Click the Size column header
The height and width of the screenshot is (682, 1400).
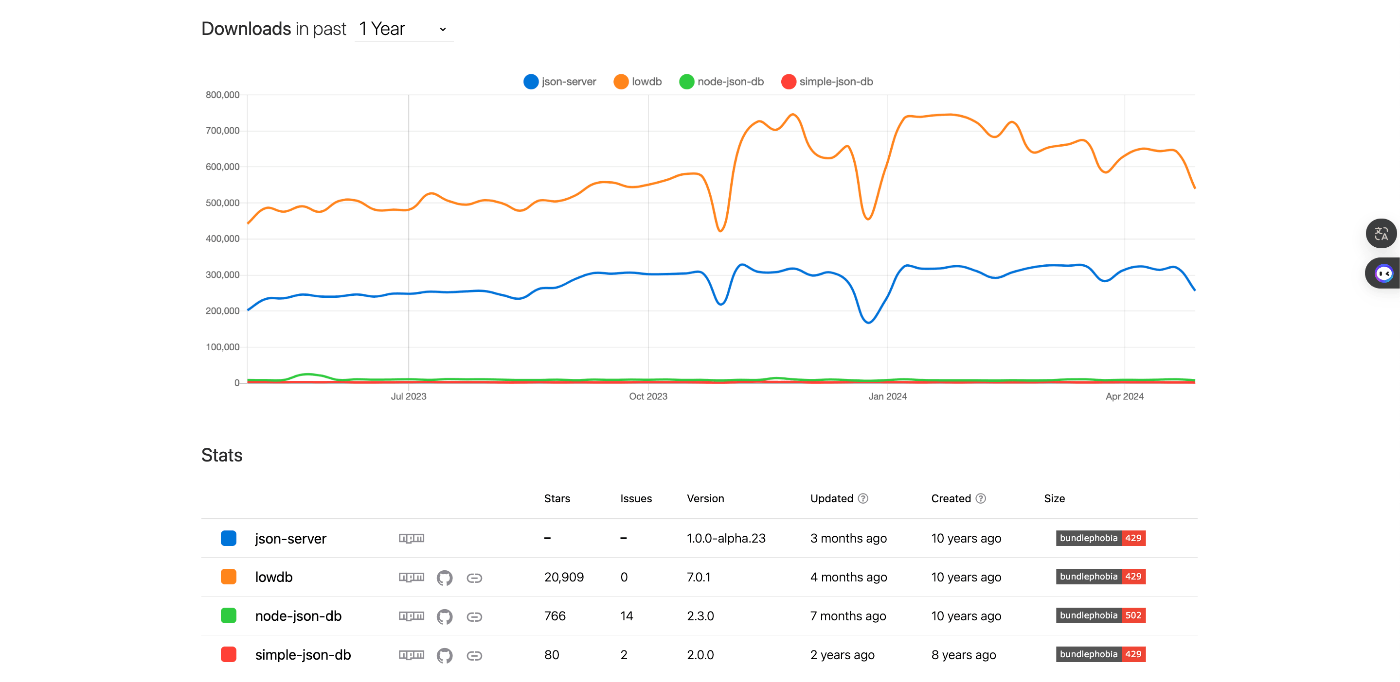click(x=1054, y=498)
